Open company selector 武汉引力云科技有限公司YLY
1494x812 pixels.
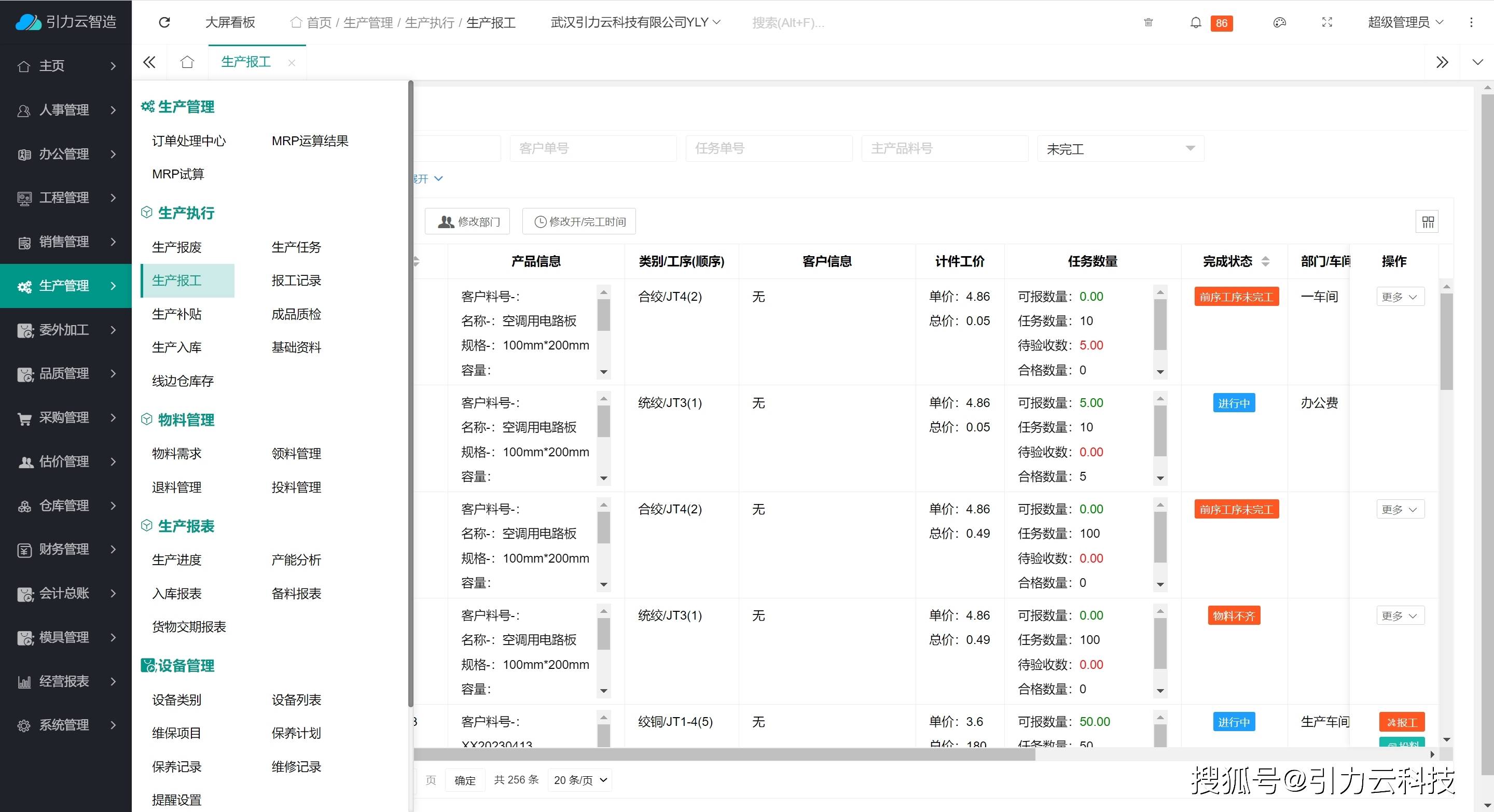[635, 23]
